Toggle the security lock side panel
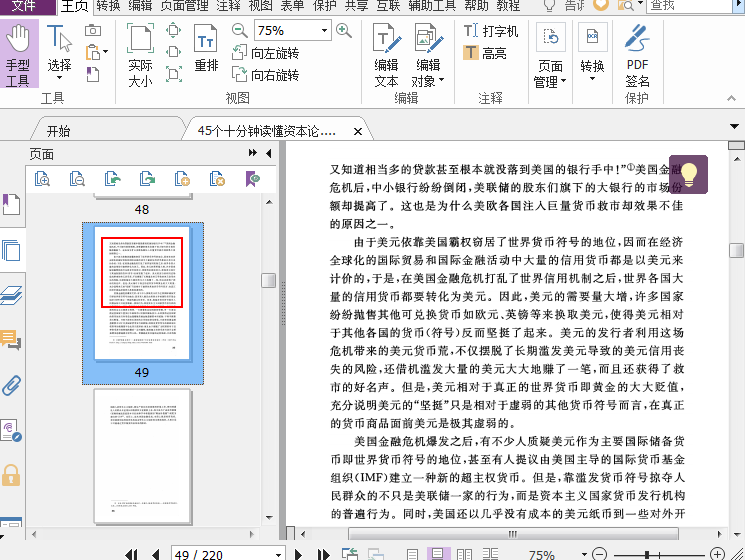745x560 pixels. [x=11, y=475]
